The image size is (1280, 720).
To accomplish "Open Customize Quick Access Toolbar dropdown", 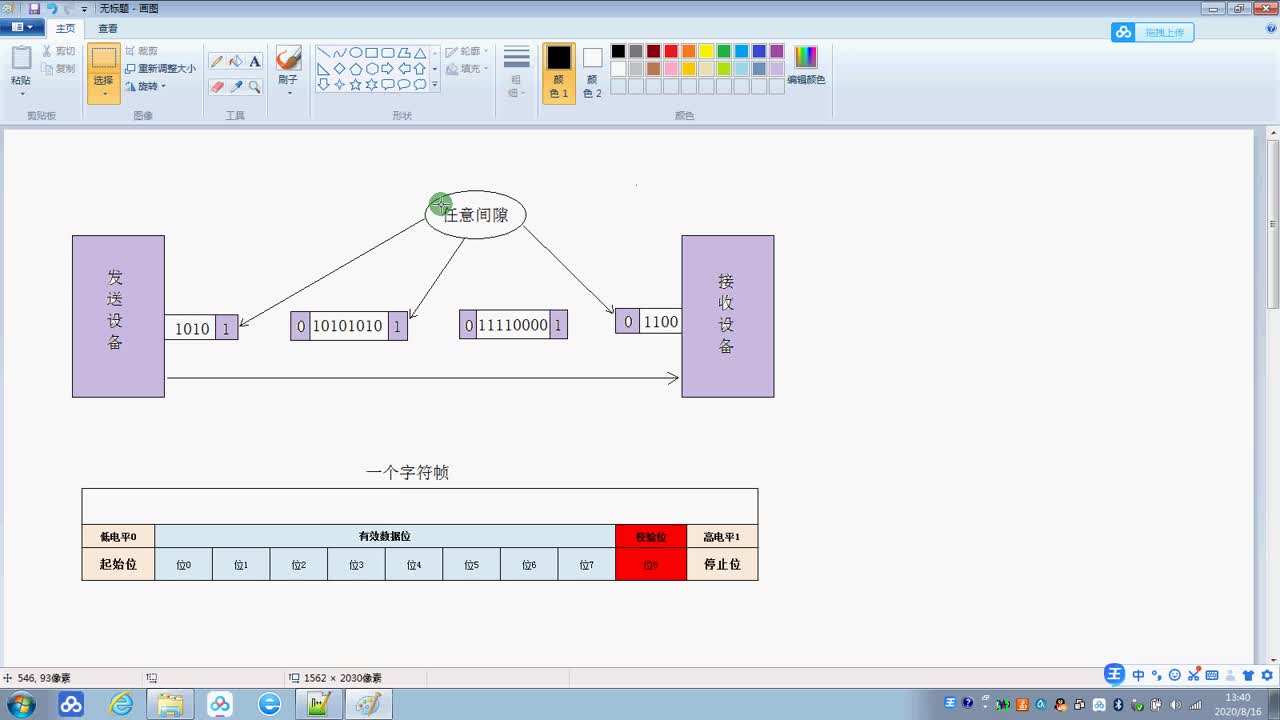I will [84, 9].
